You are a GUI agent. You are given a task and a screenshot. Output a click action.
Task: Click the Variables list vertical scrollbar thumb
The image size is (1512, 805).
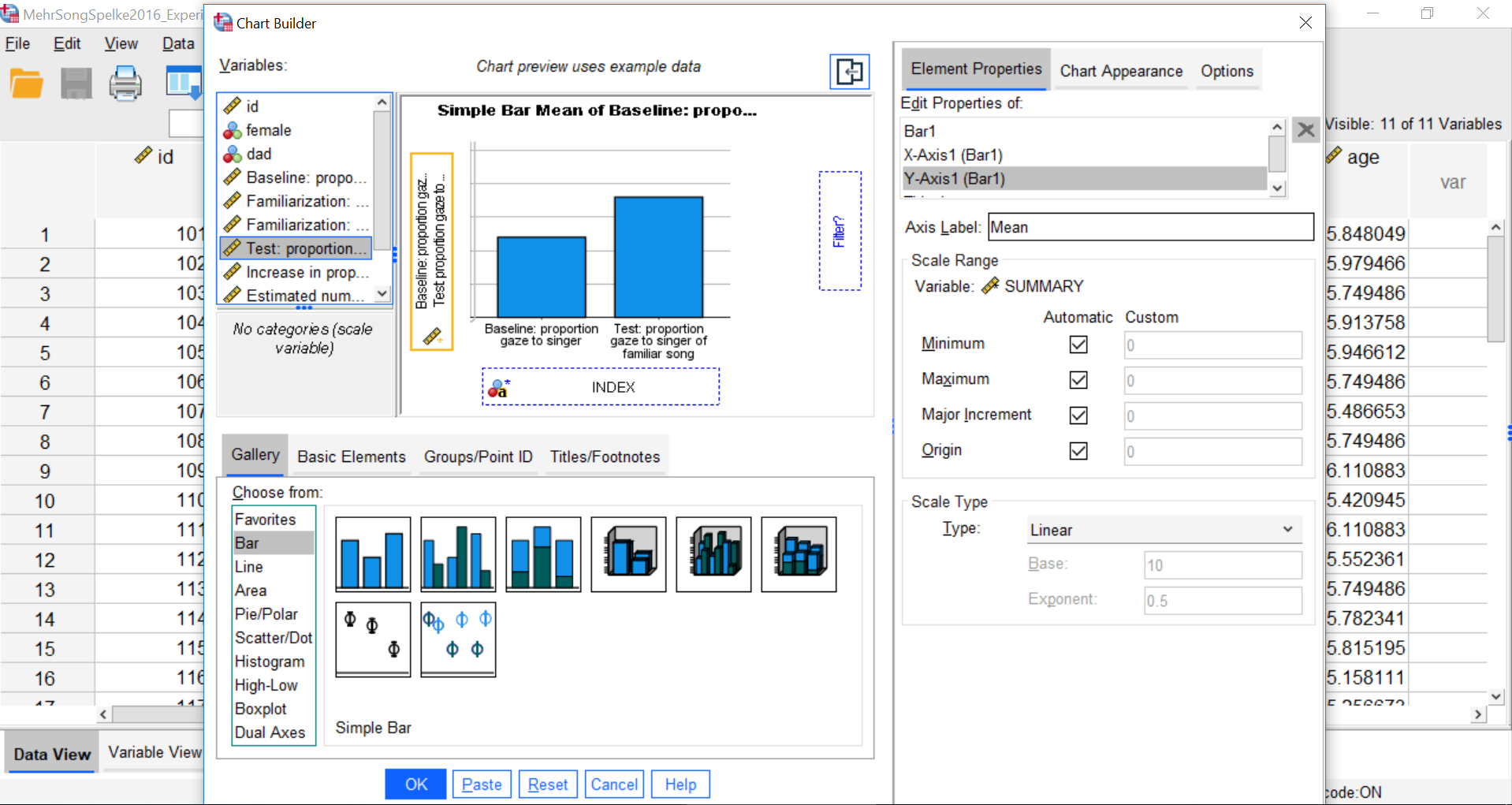(382, 179)
